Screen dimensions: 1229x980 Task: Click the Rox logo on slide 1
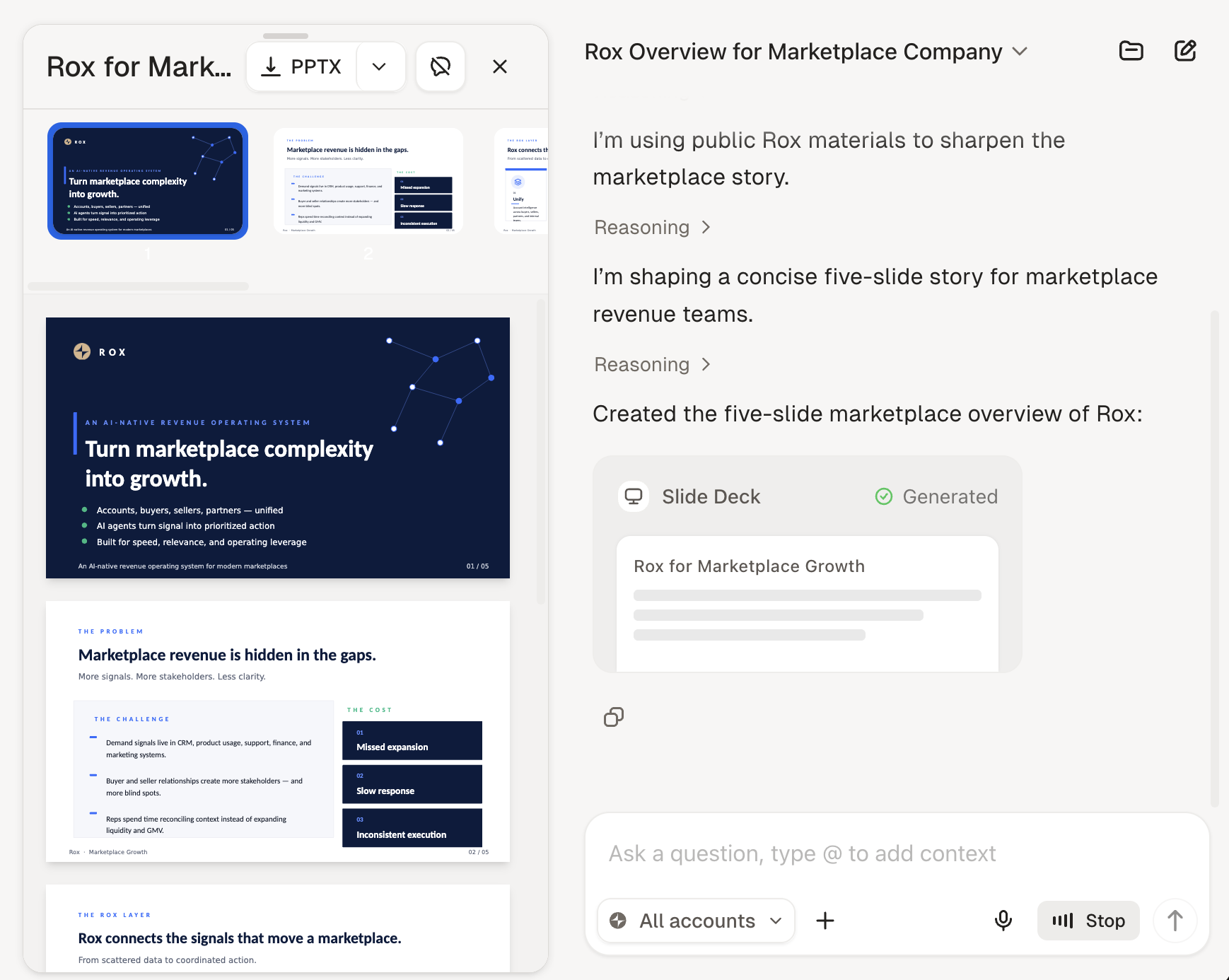tap(100, 351)
